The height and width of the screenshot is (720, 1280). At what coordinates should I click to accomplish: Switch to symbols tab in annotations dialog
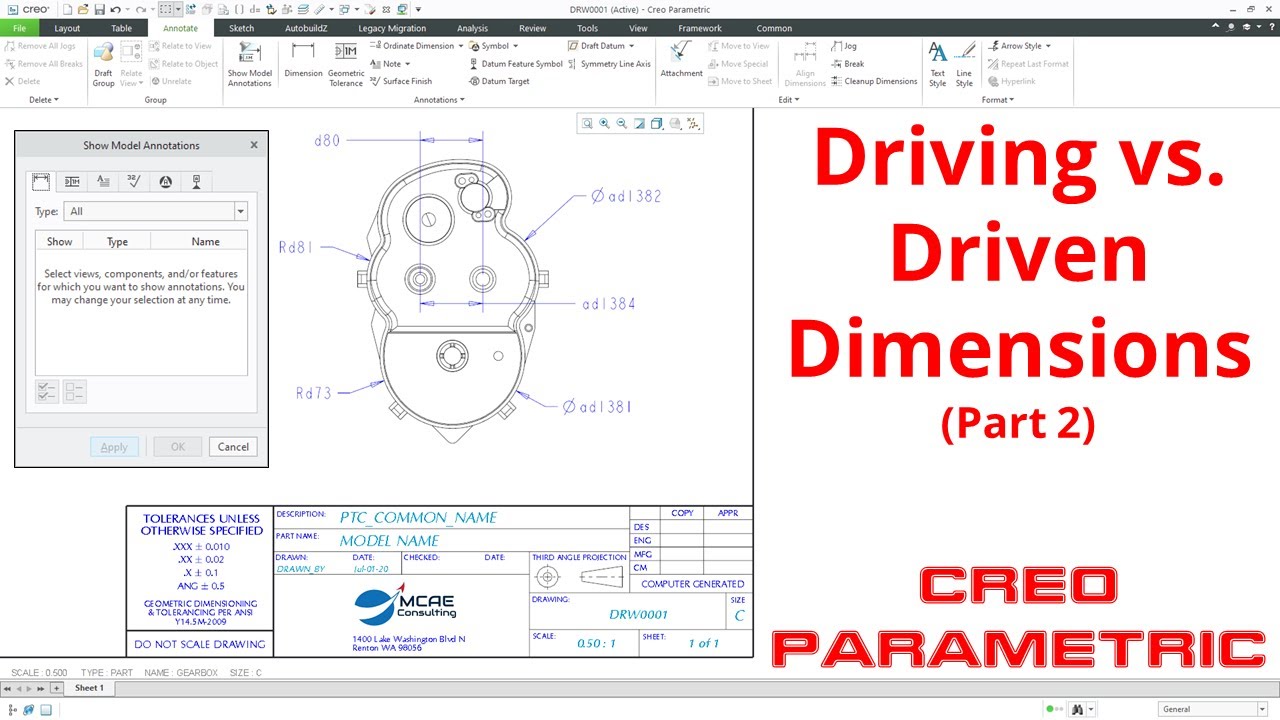coord(165,181)
